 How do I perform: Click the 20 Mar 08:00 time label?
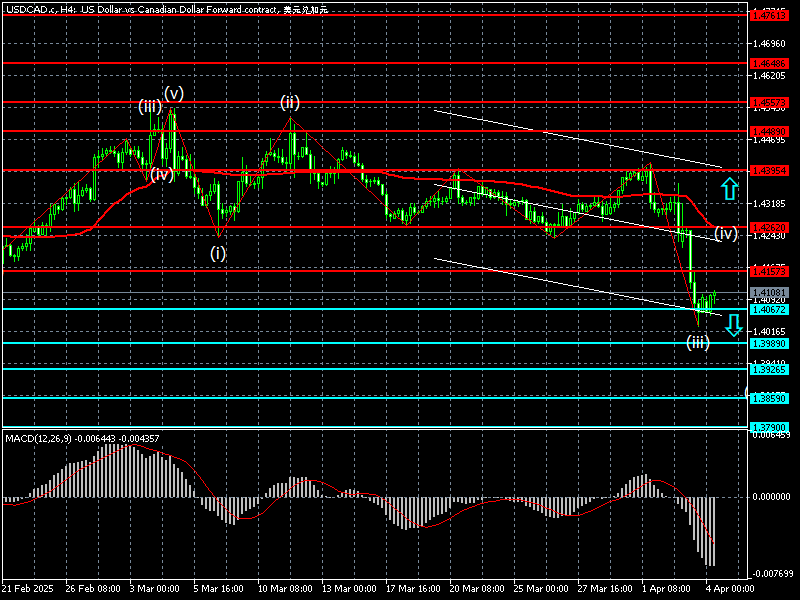477,589
